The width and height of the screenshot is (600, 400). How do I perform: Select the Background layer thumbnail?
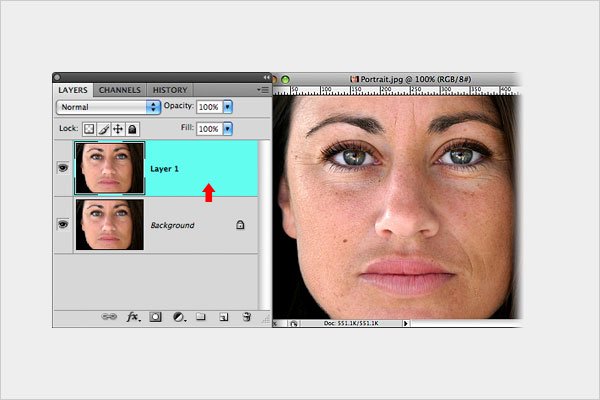pyautogui.click(x=110, y=224)
